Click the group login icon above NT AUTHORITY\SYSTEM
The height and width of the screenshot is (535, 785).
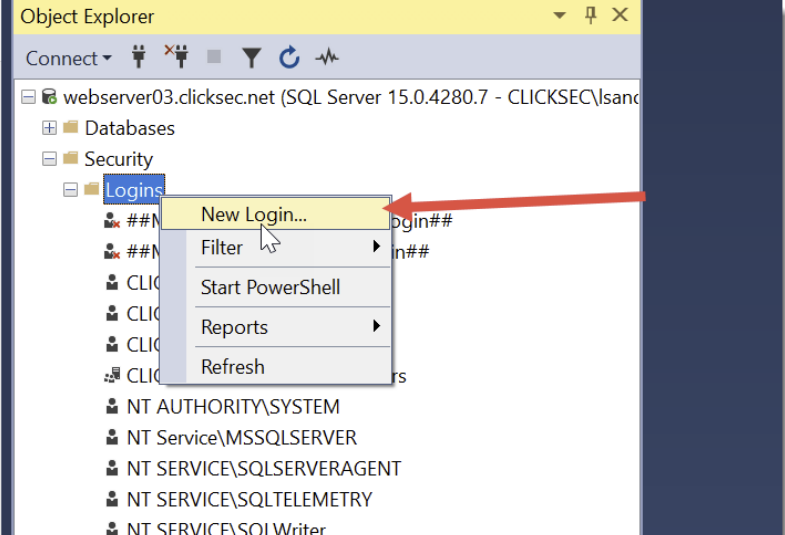112,375
